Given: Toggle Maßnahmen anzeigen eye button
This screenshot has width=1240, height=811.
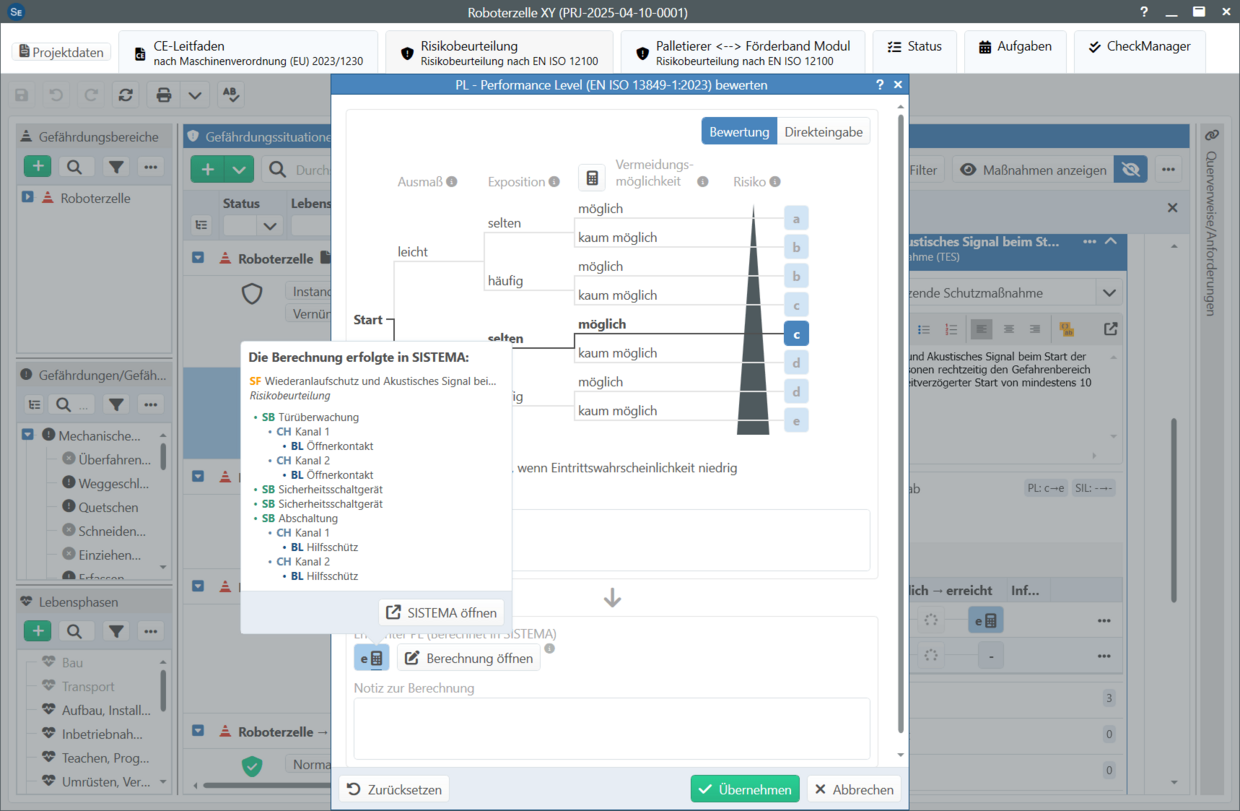Looking at the screenshot, I should [1033, 170].
